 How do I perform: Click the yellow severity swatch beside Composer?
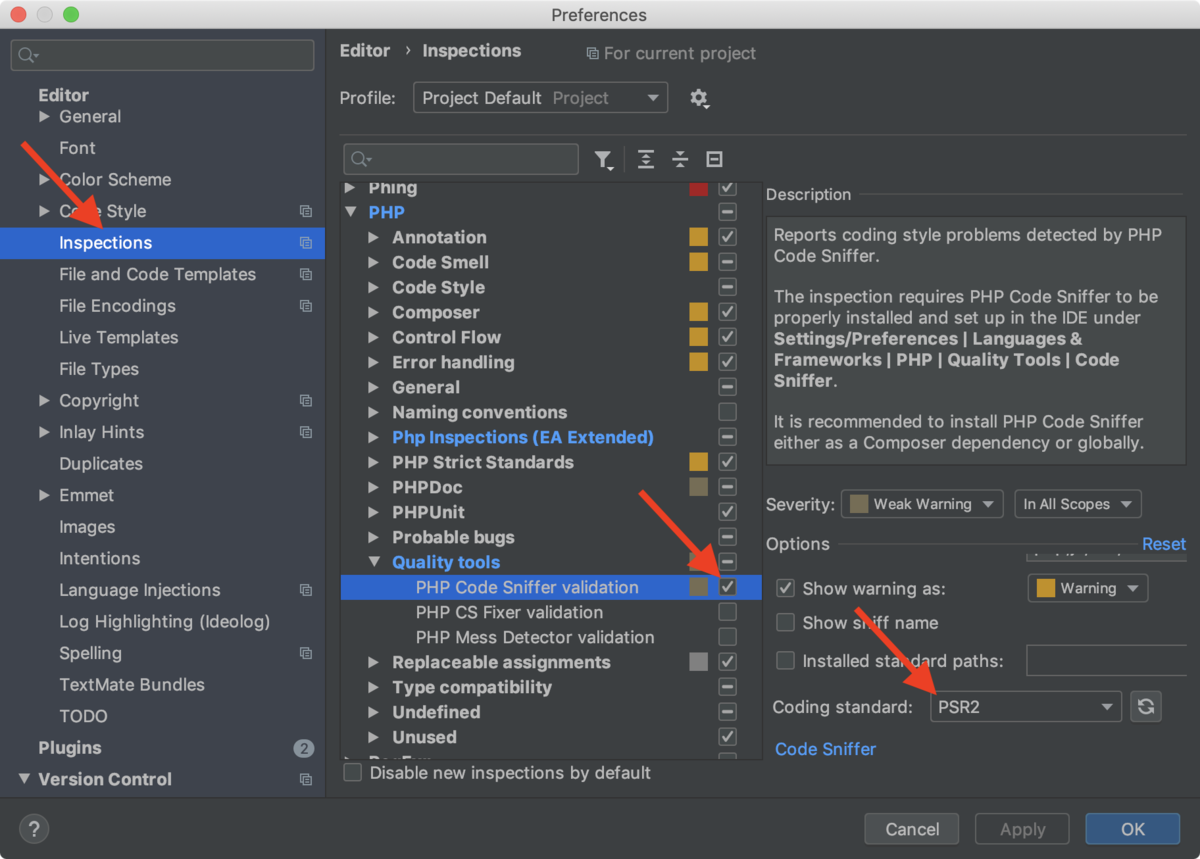point(699,312)
